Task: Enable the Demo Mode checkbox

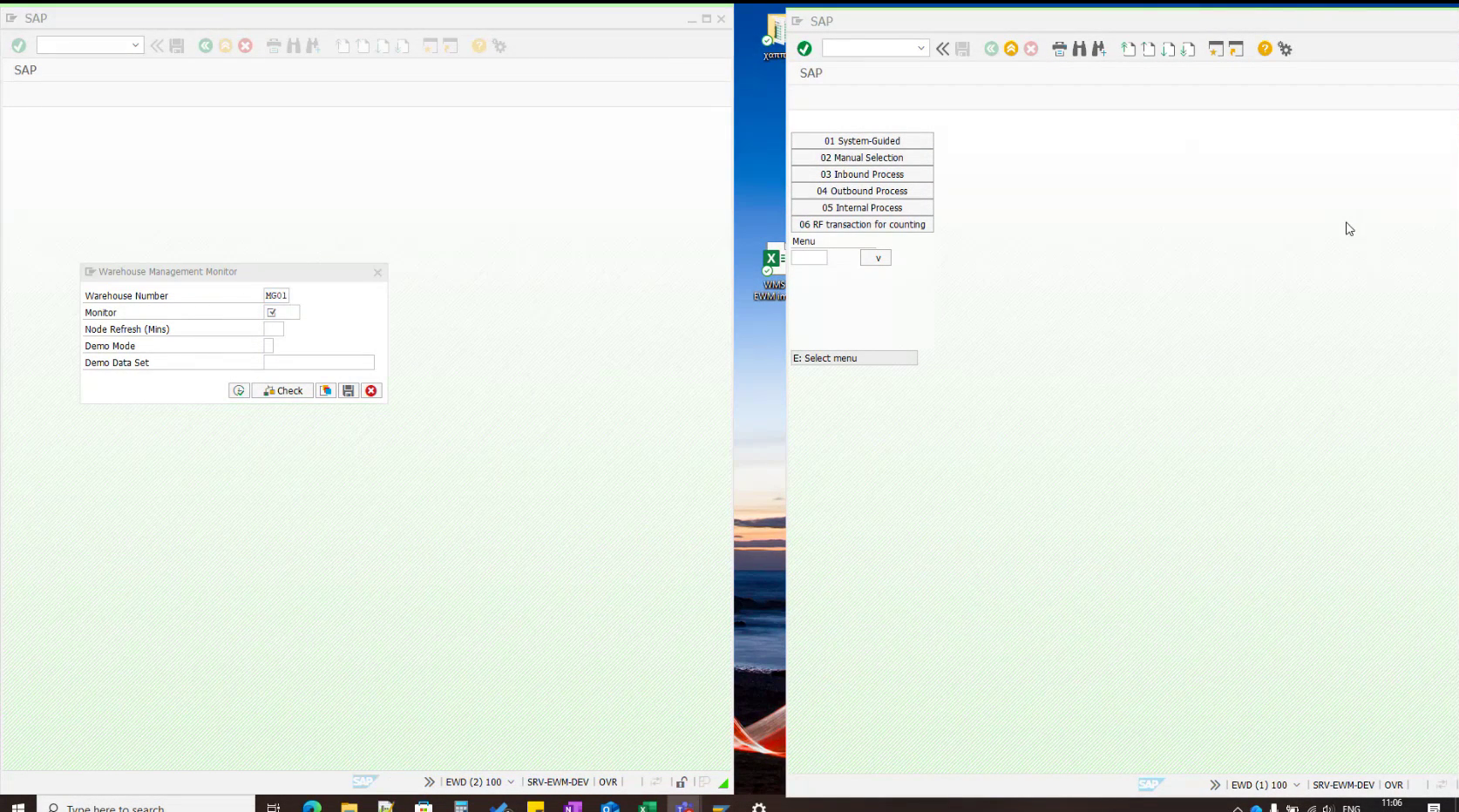Action: pos(268,345)
